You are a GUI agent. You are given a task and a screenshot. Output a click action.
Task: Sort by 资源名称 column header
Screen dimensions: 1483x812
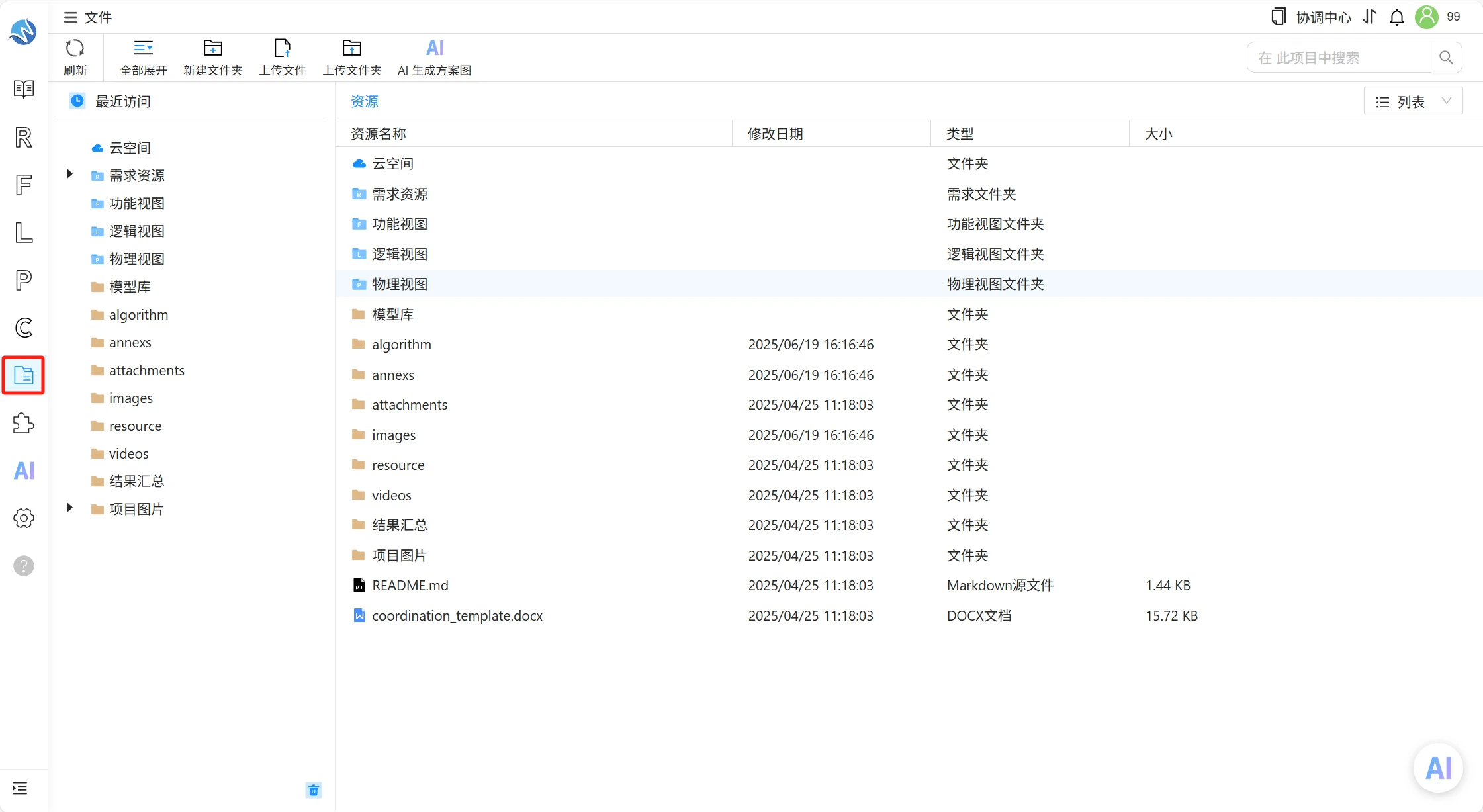pyautogui.click(x=379, y=134)
